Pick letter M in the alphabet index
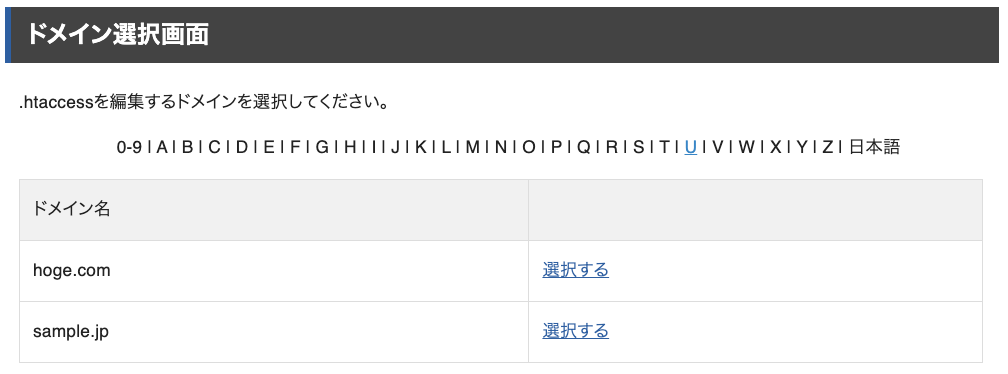Screen dimensions: 1008x374 (x=472, y=147)
